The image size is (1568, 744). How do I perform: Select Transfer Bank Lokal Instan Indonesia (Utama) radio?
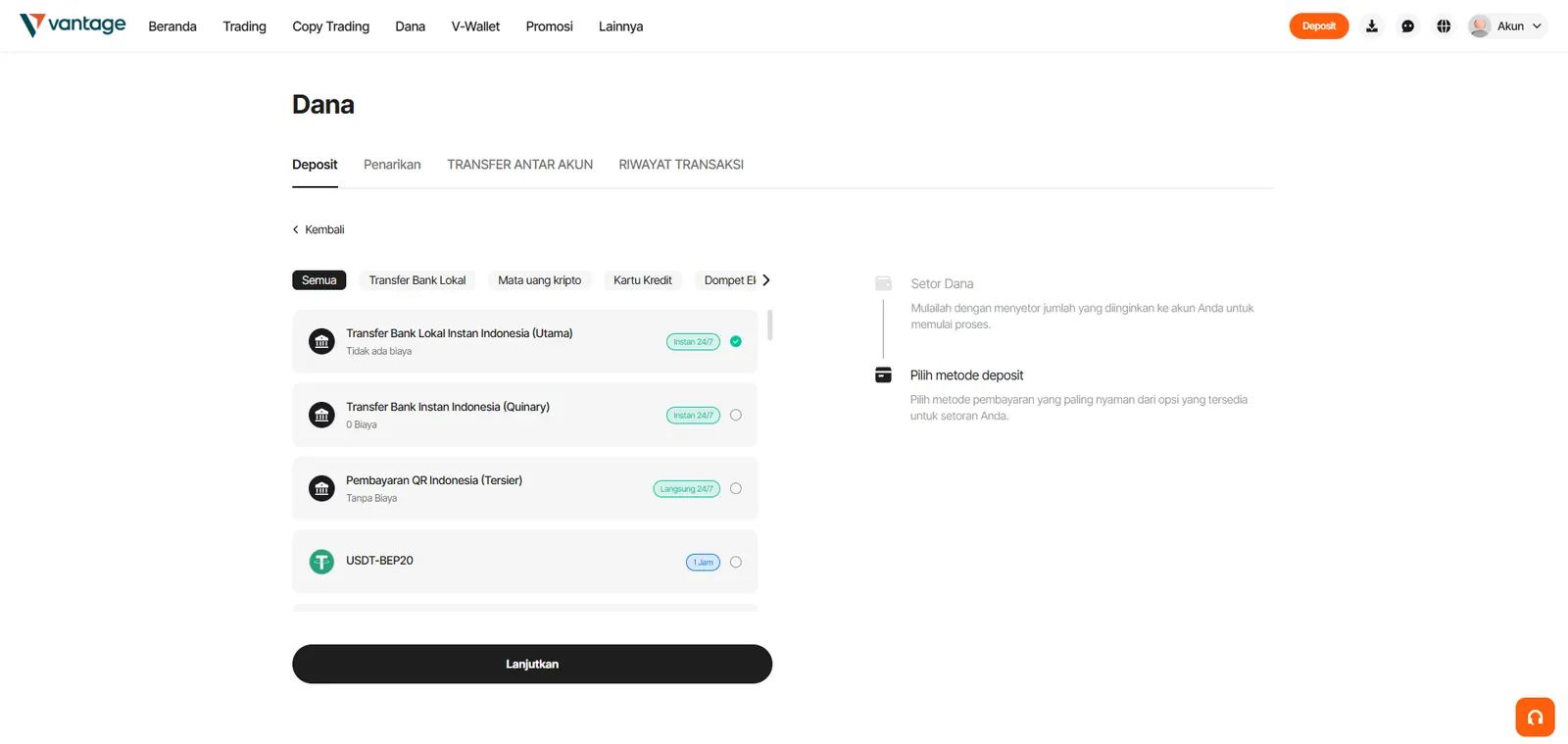pos(736,341)
